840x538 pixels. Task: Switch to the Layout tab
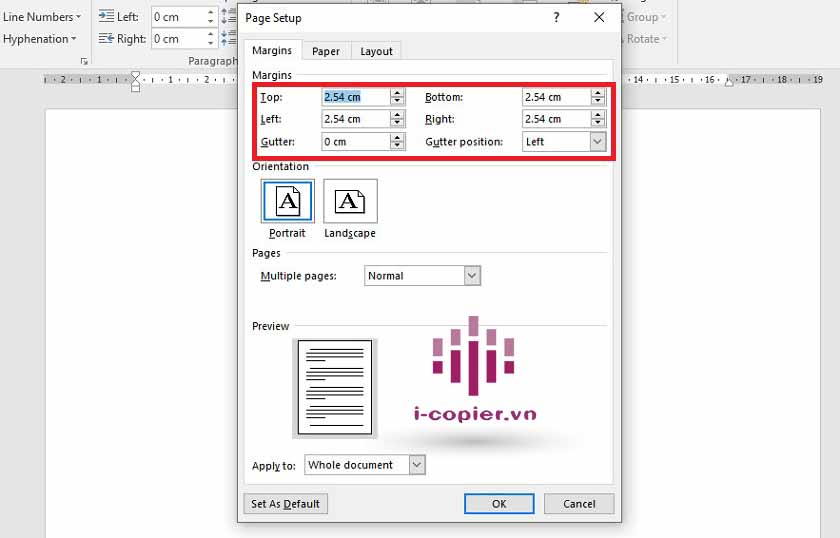[376, 51]
